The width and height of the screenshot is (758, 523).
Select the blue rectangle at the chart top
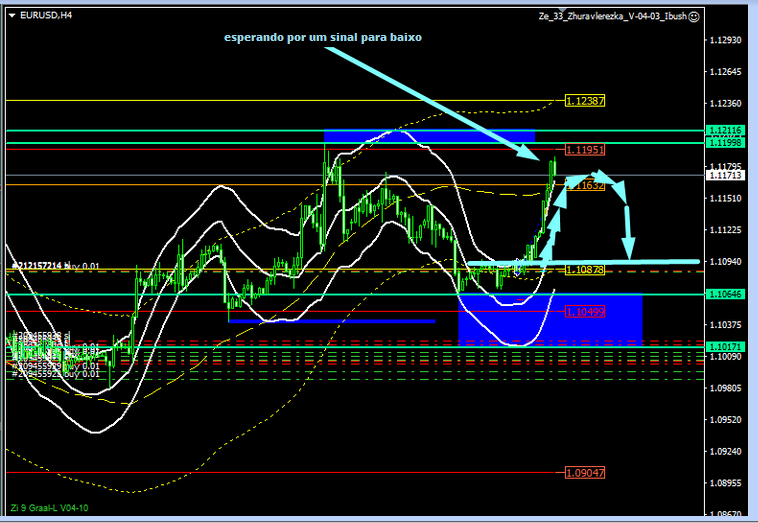click(428, 136)
